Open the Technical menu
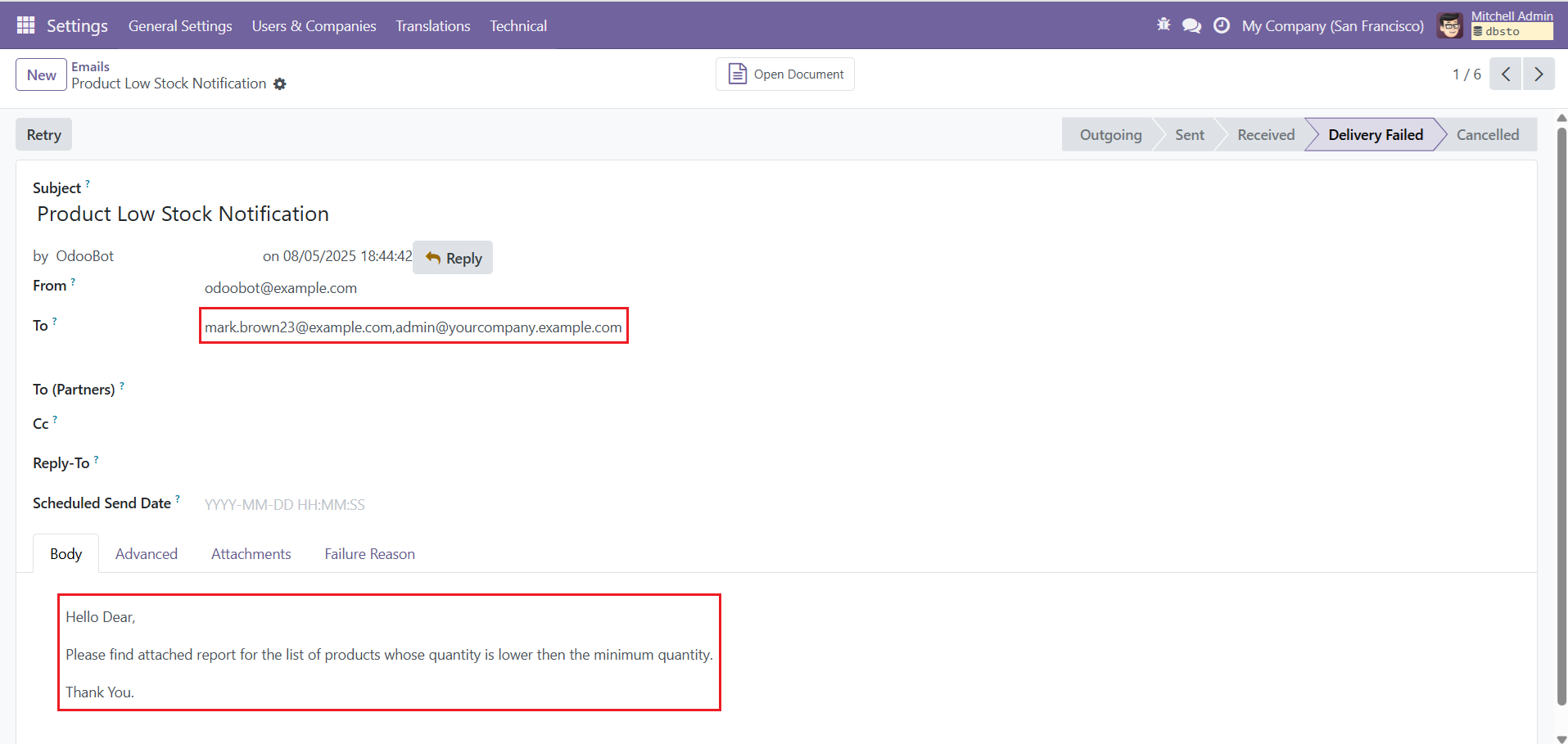 (517, 26)
